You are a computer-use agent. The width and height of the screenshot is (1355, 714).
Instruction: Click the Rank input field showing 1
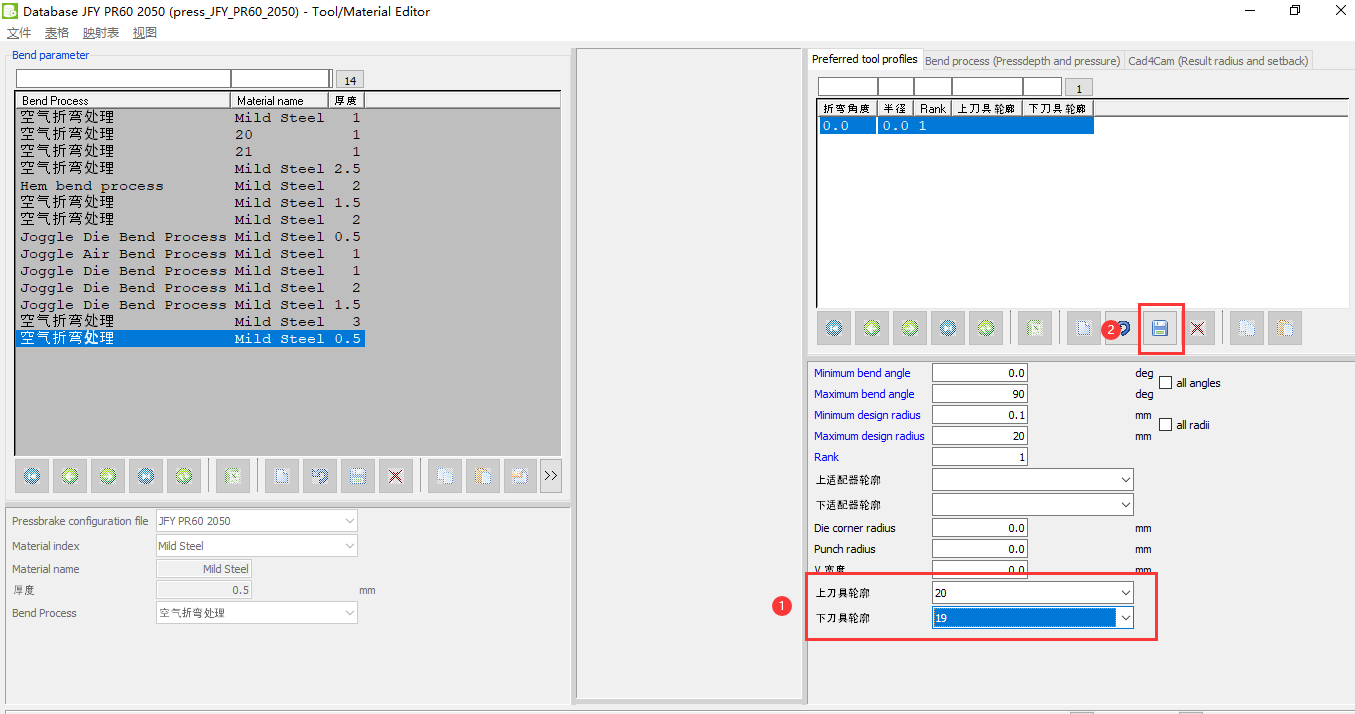(x=980, y=457)
